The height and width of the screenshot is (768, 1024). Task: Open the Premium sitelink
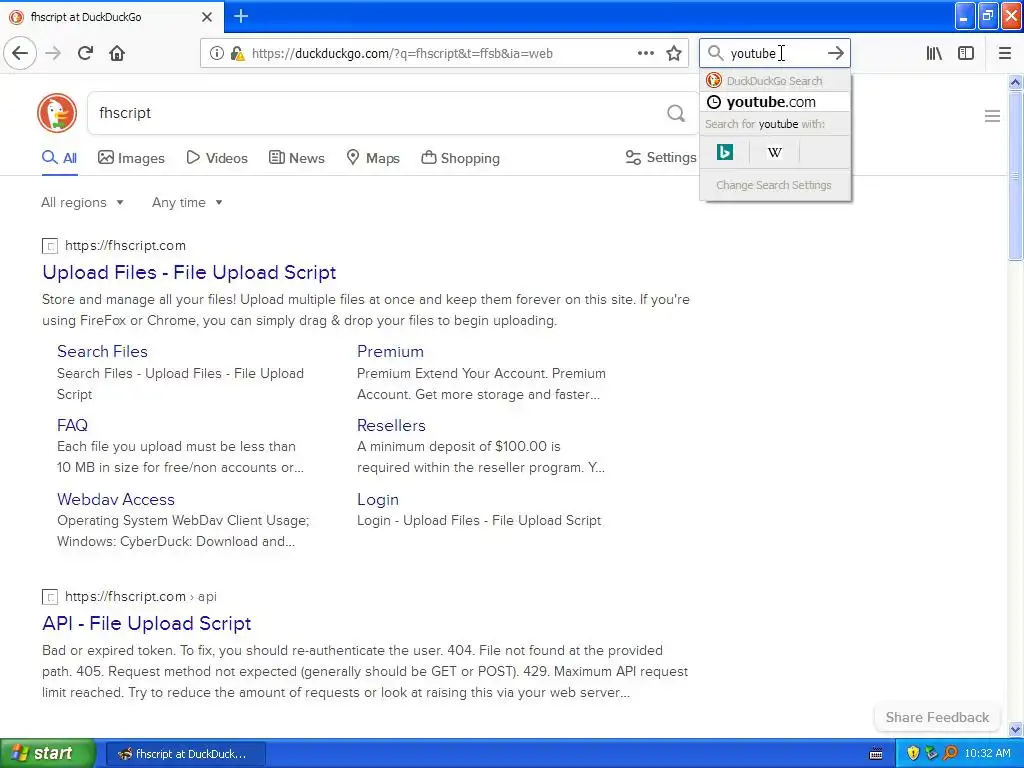tap(391, 351)
